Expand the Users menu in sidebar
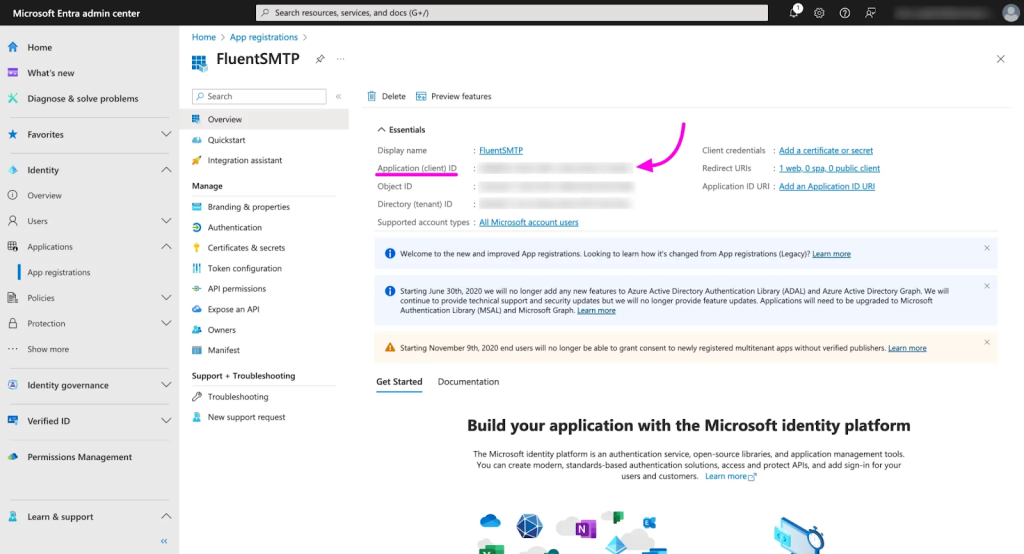Viewport: 1024px width, 554px height. [166, 221]
